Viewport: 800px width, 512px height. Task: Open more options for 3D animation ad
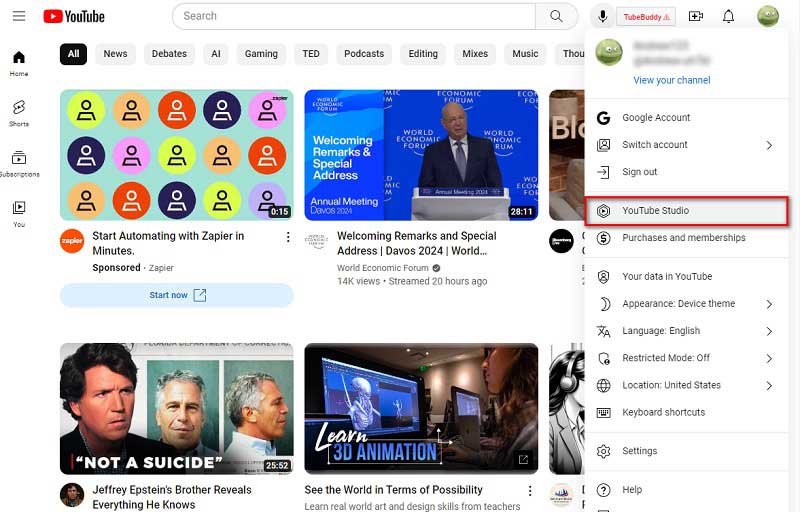point(530,491)
